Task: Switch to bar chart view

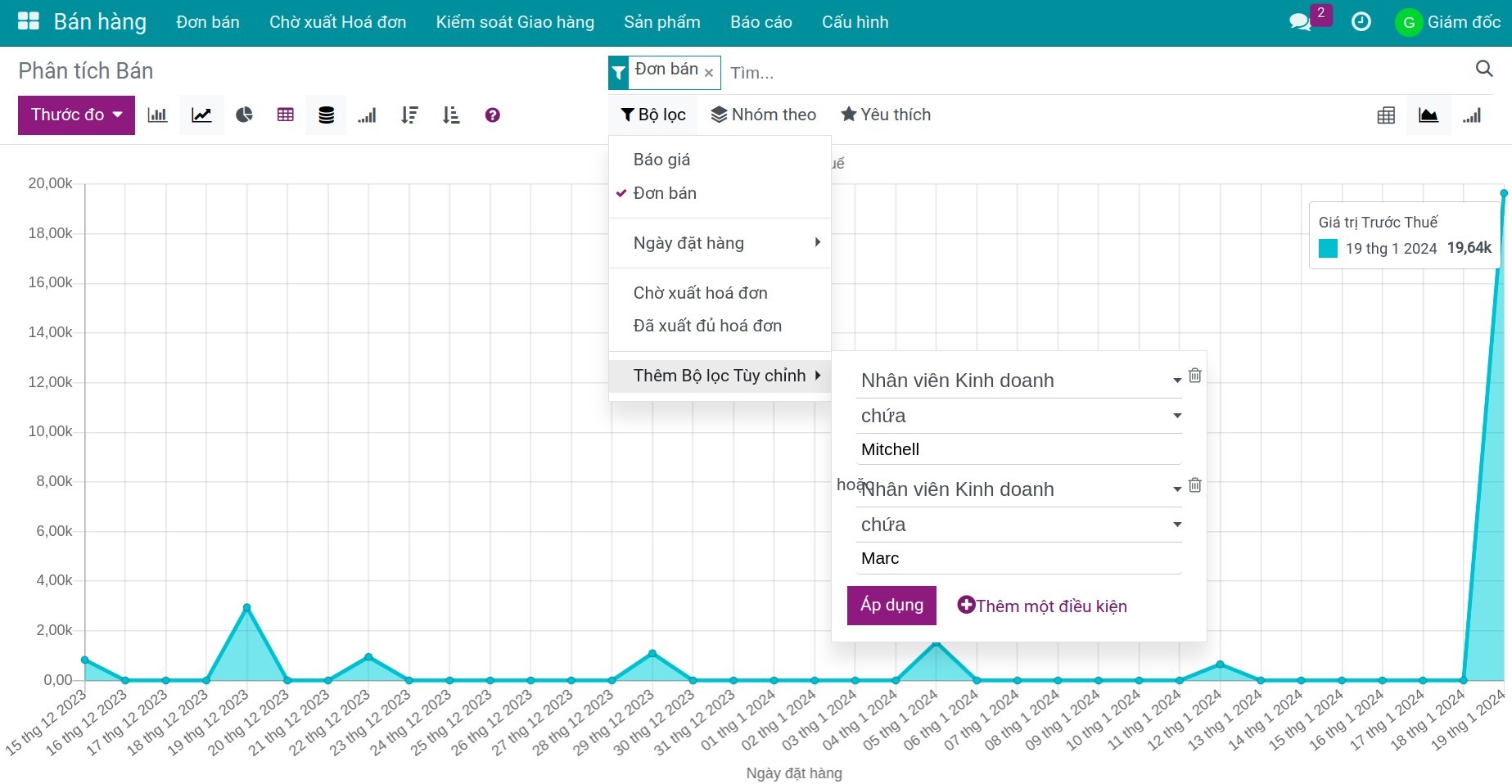Action: tap(157, 115)
